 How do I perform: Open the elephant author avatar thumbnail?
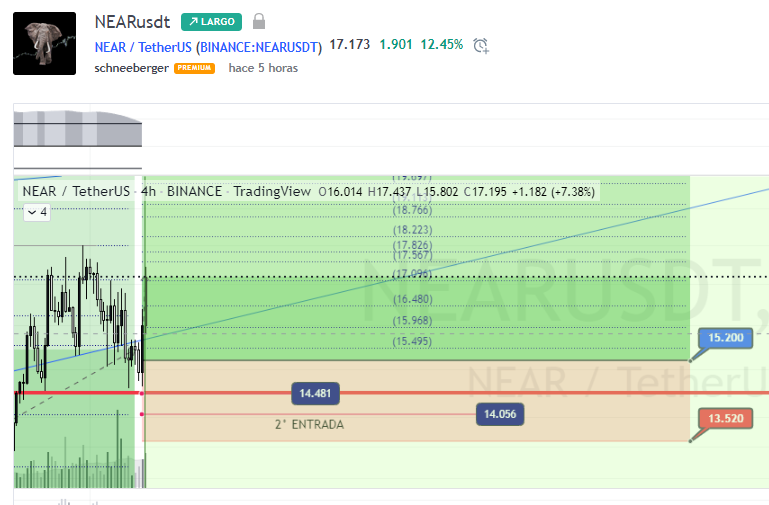click(45, 44)
